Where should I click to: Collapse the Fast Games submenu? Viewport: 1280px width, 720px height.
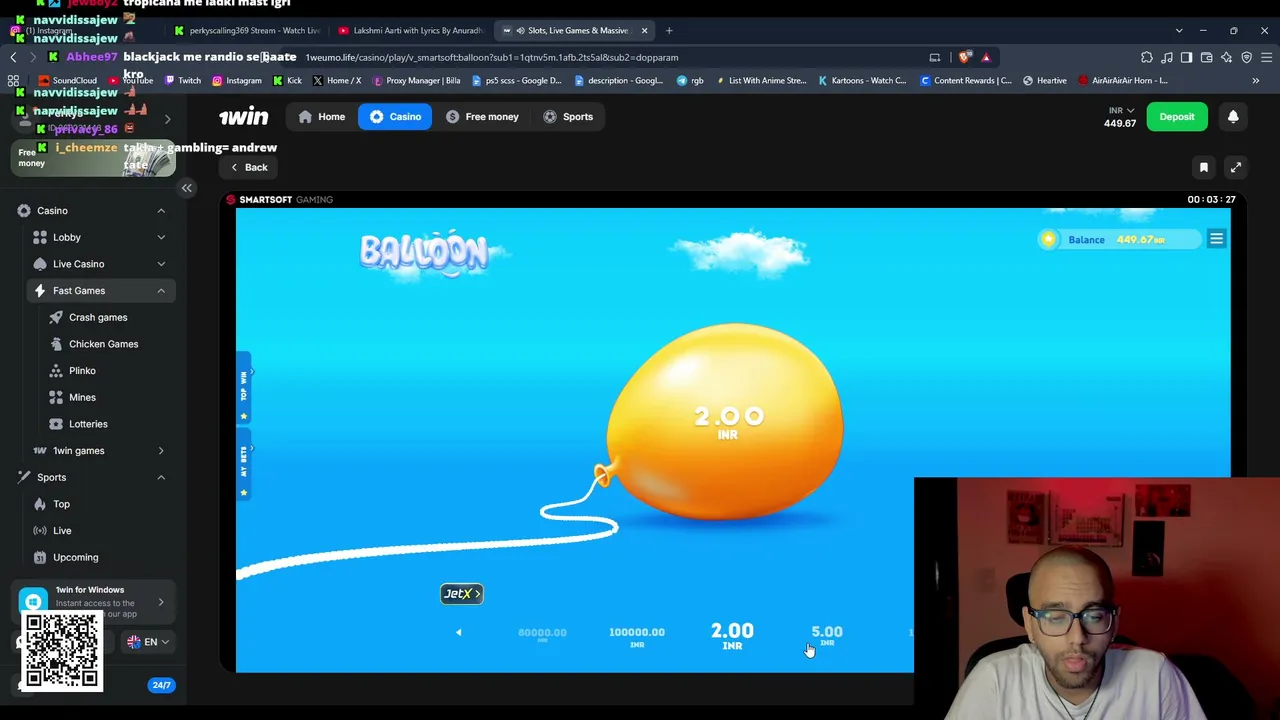(x=161, y=291)
